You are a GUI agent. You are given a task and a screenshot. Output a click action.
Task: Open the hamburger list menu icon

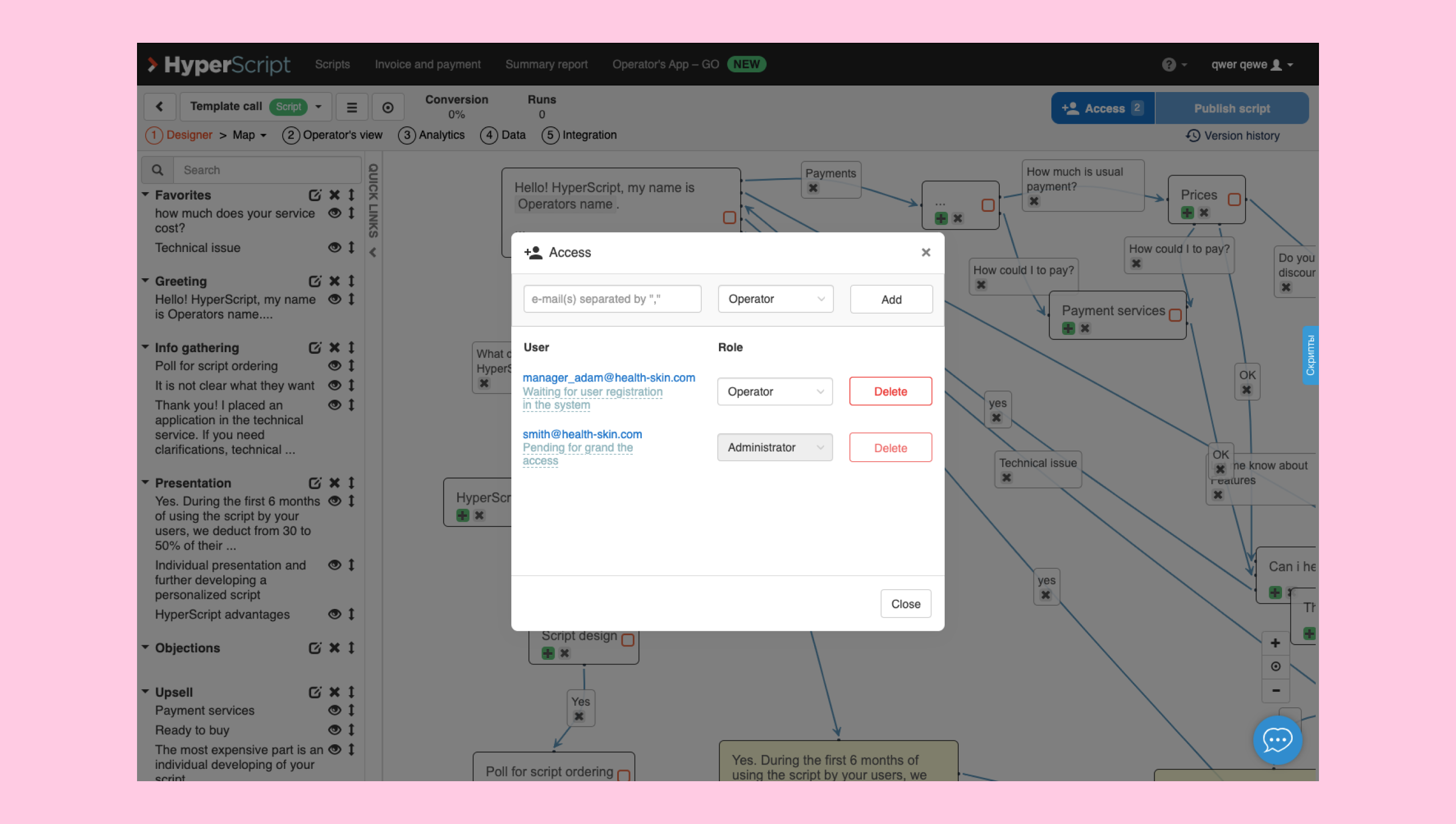click(352, 107)
